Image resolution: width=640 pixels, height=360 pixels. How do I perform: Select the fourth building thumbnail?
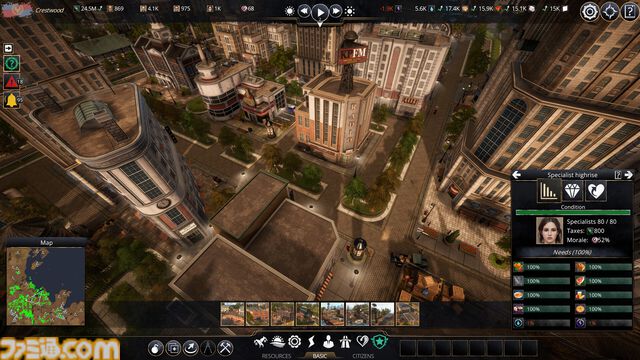point(307,314)
